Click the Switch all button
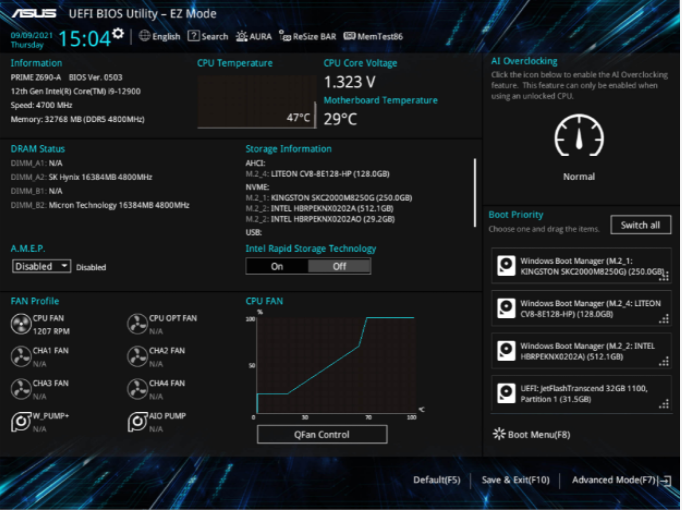 640,225
